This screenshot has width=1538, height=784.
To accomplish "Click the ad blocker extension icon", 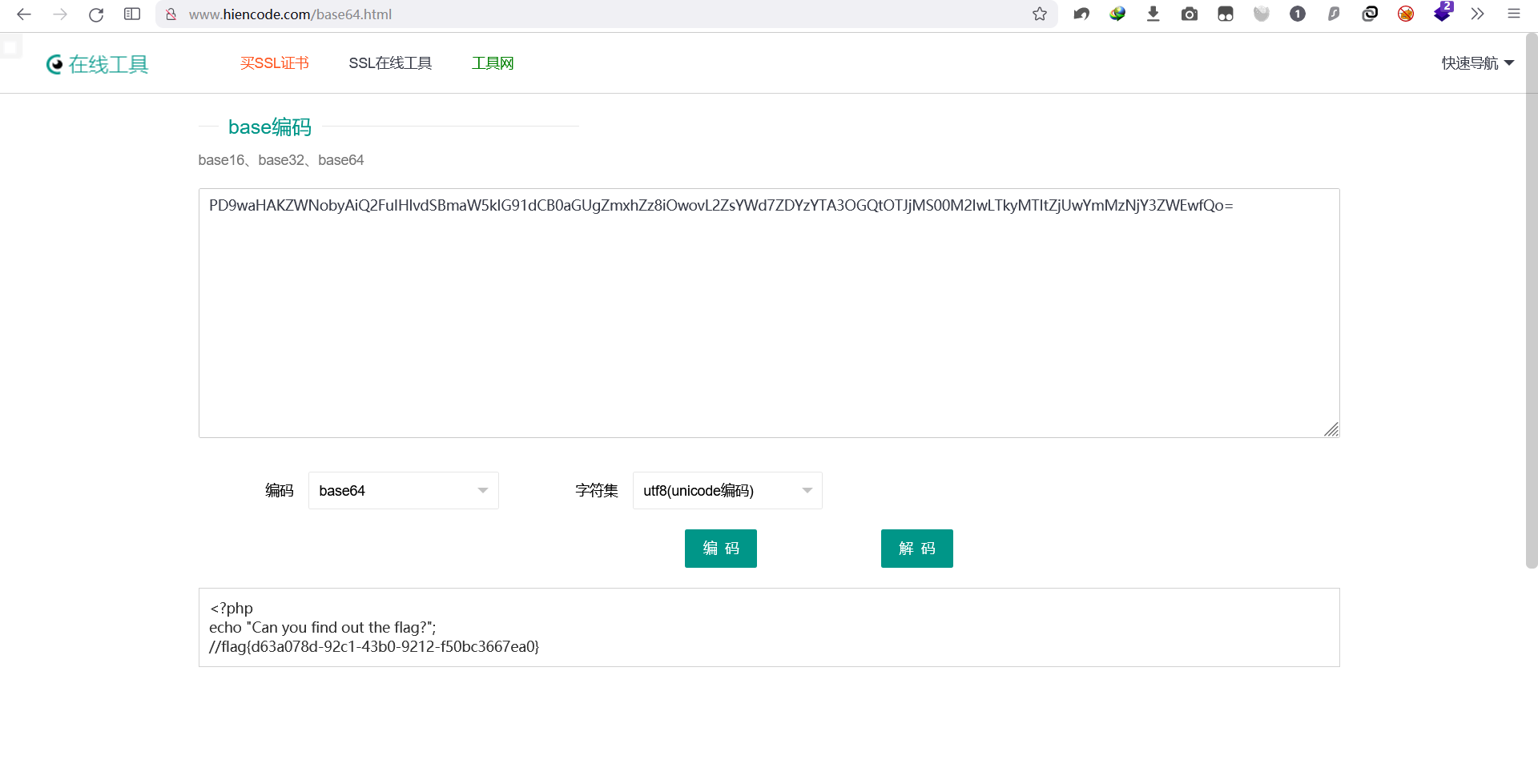I will 1406,14.
